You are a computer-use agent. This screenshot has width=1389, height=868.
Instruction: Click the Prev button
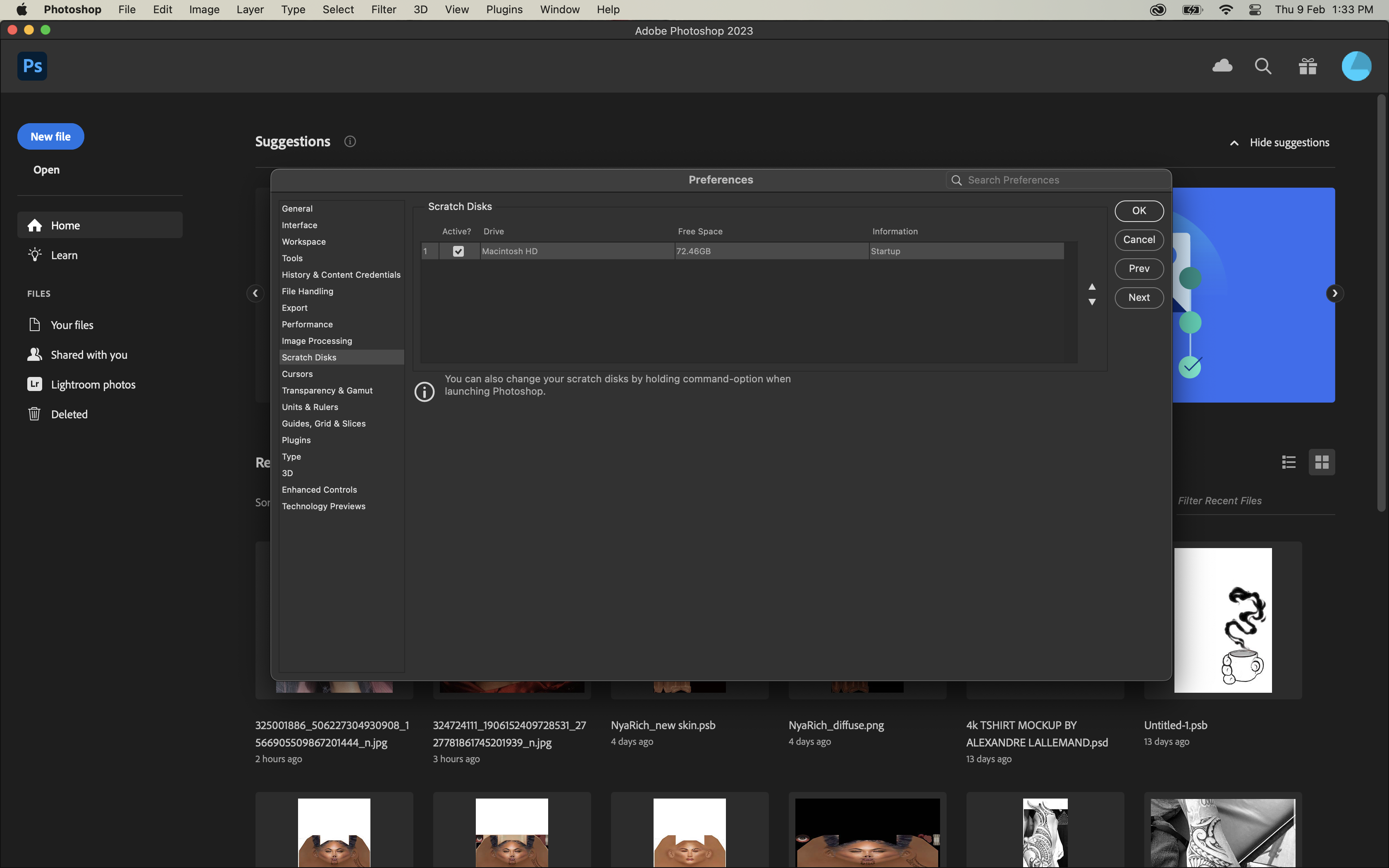pos(1139,268)
